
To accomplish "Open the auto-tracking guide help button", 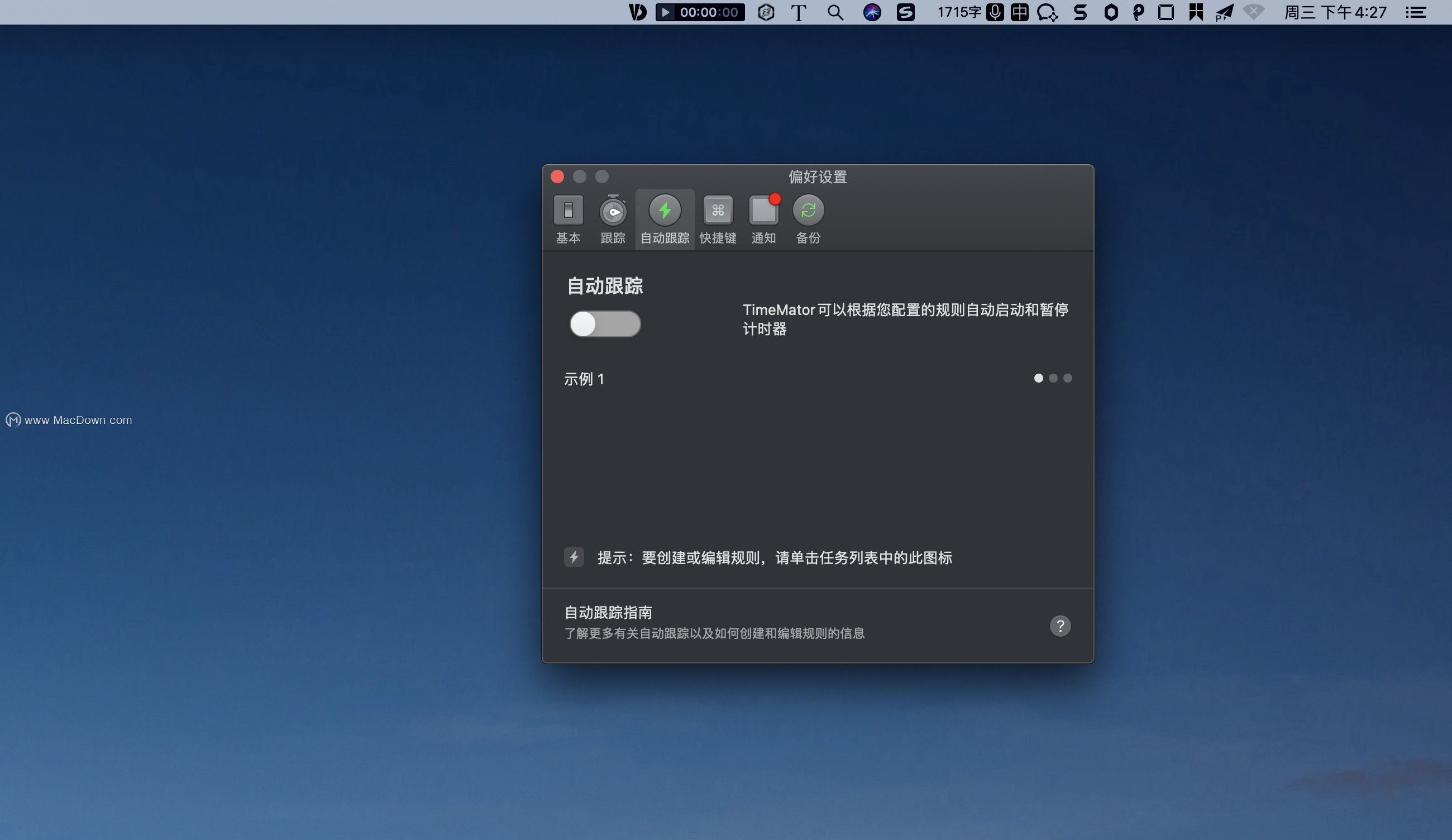I will [1060, 626].
